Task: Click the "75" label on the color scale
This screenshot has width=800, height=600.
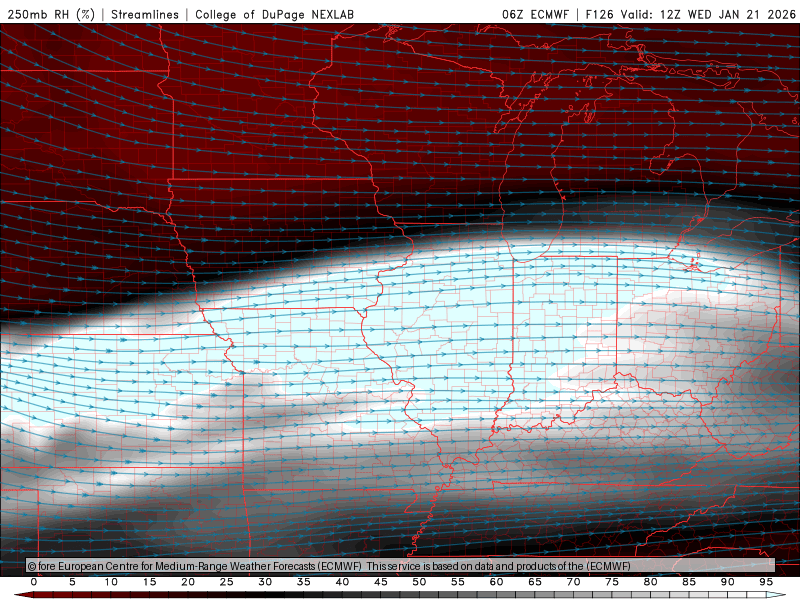Action: click(x=612, y=582)
